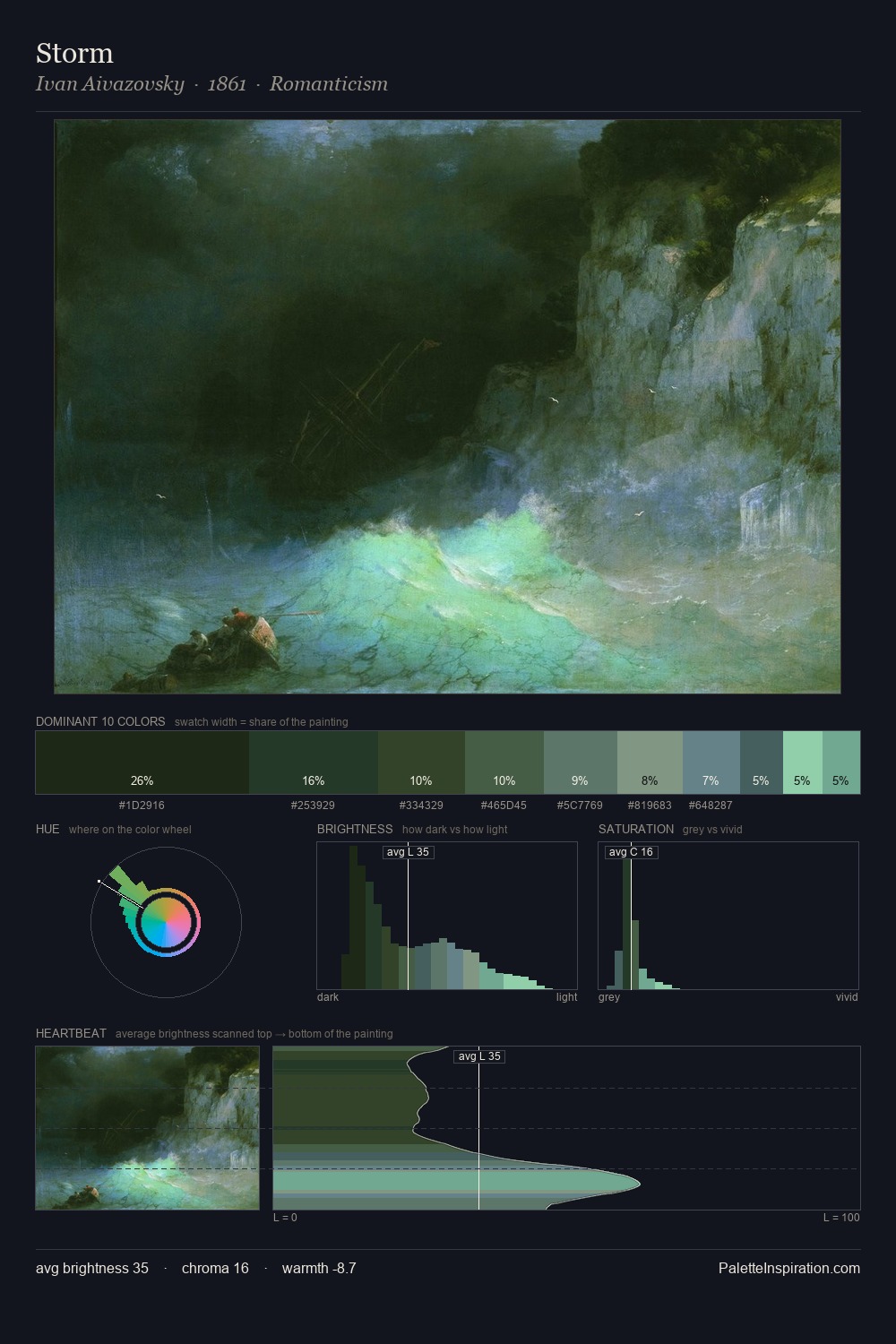Viewport: 896px width, 1344px height.
Task: Click the SATURATION section heading
Action: (636, 829)
